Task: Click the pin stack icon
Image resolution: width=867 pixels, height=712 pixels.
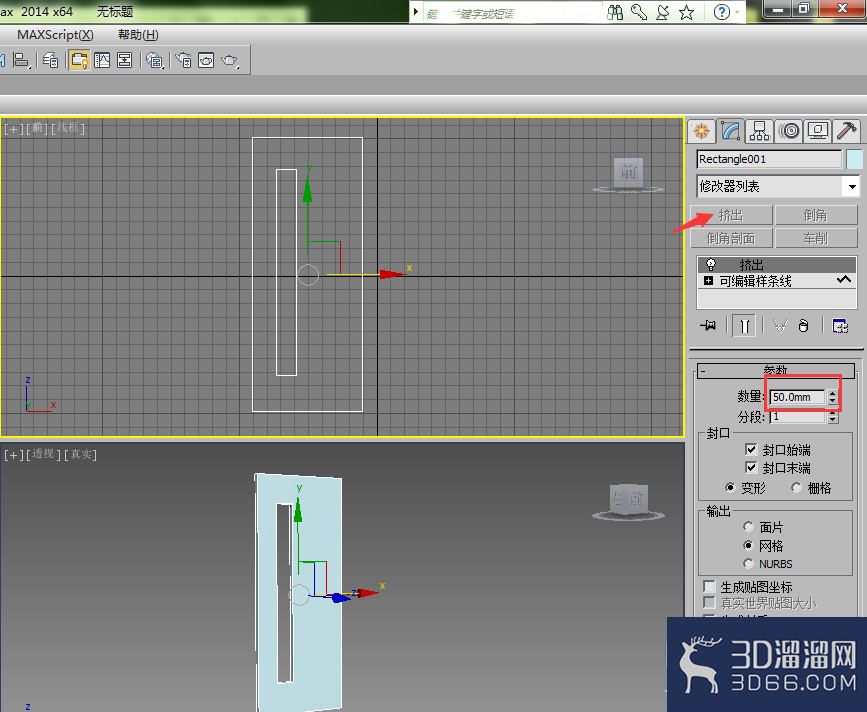Action: (x=708, y=326)
